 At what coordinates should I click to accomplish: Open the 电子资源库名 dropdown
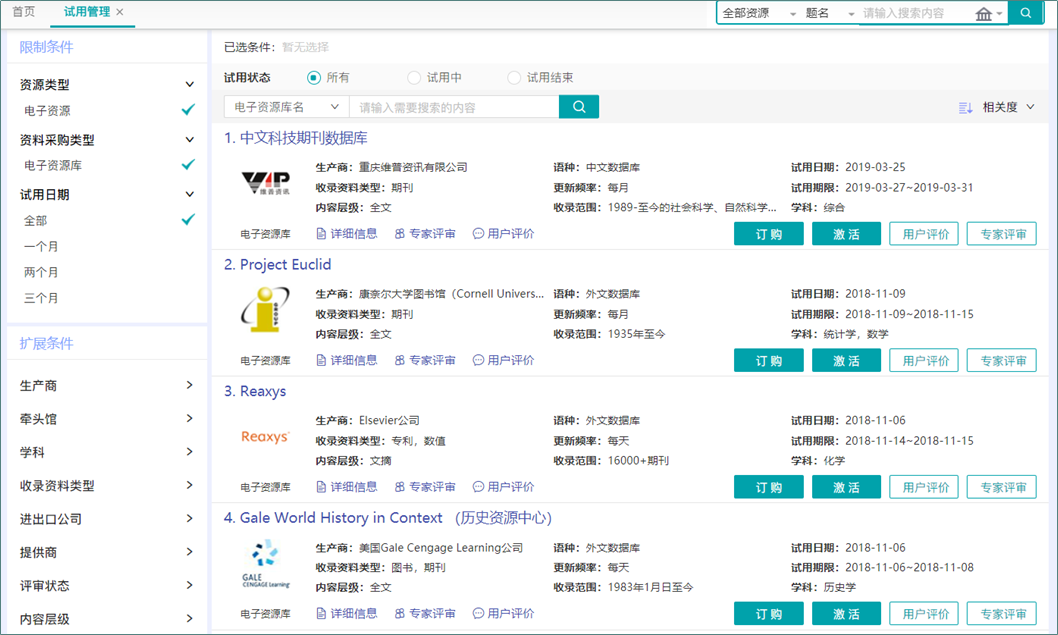tap(287, 107)
